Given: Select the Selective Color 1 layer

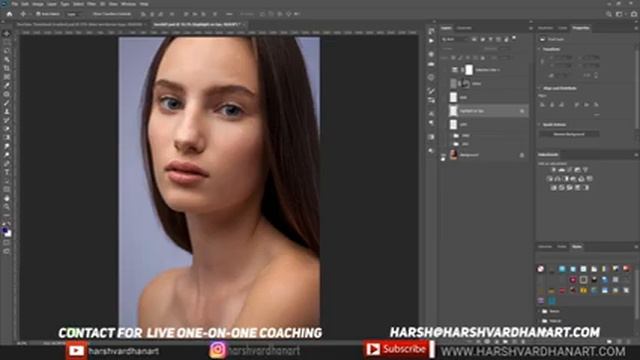Looking at the screenshot, I should 487,70.
